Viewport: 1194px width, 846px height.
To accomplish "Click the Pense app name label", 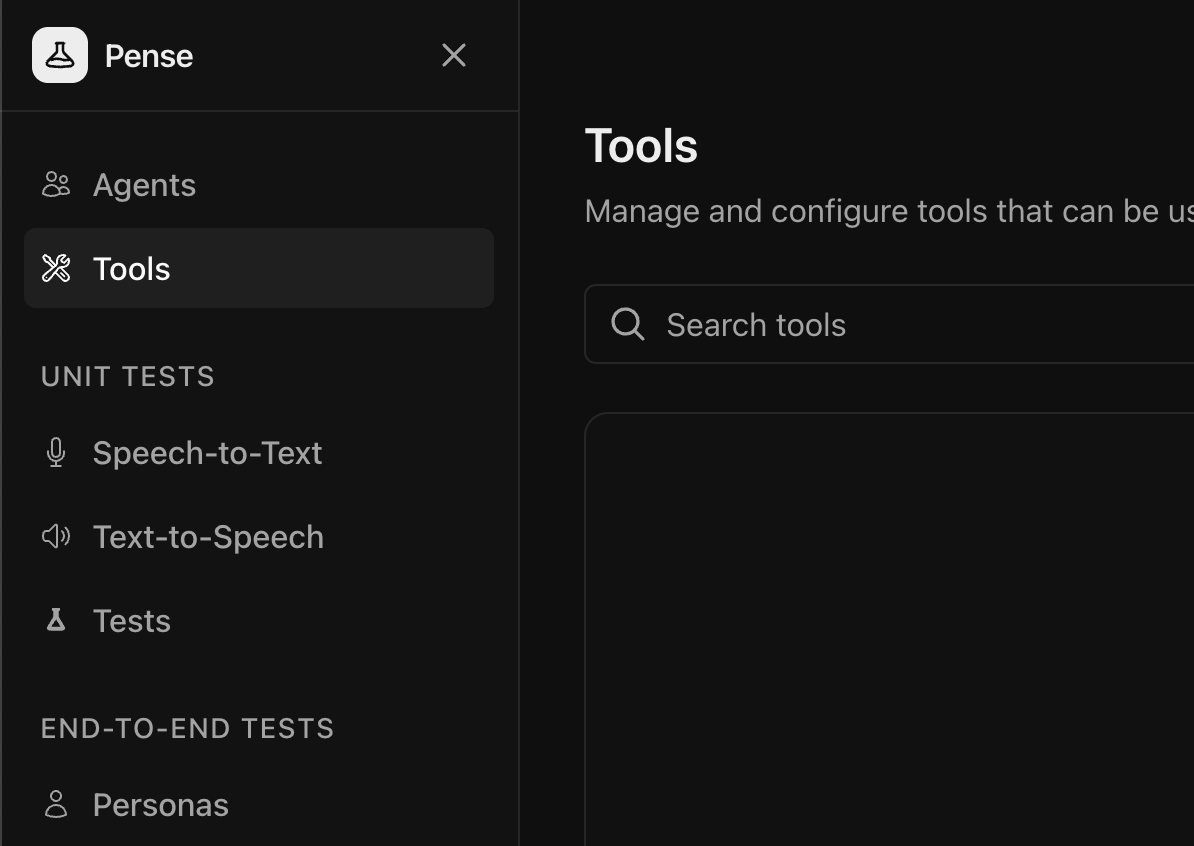I will tap(148, 55).
